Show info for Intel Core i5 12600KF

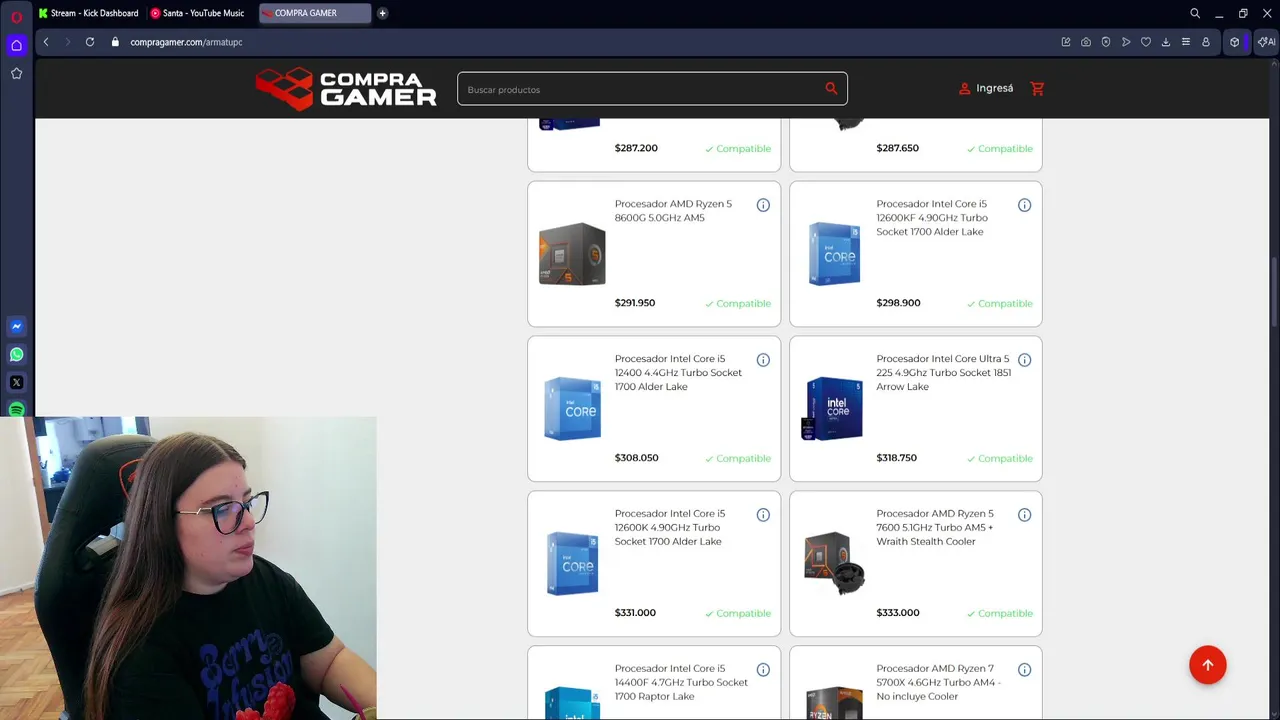click(x=1024, y=205)
